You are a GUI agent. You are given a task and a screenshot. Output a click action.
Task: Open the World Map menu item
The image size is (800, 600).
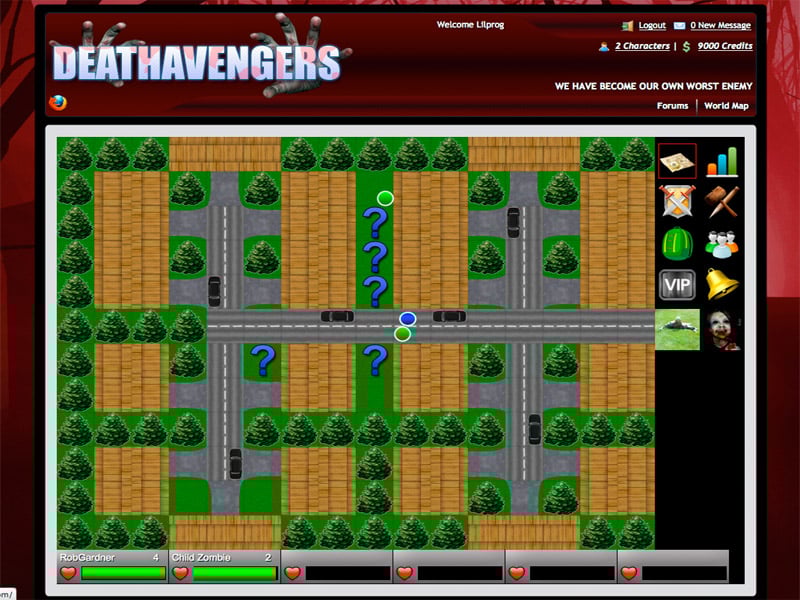pyautogui.click(x=727, y=106)
